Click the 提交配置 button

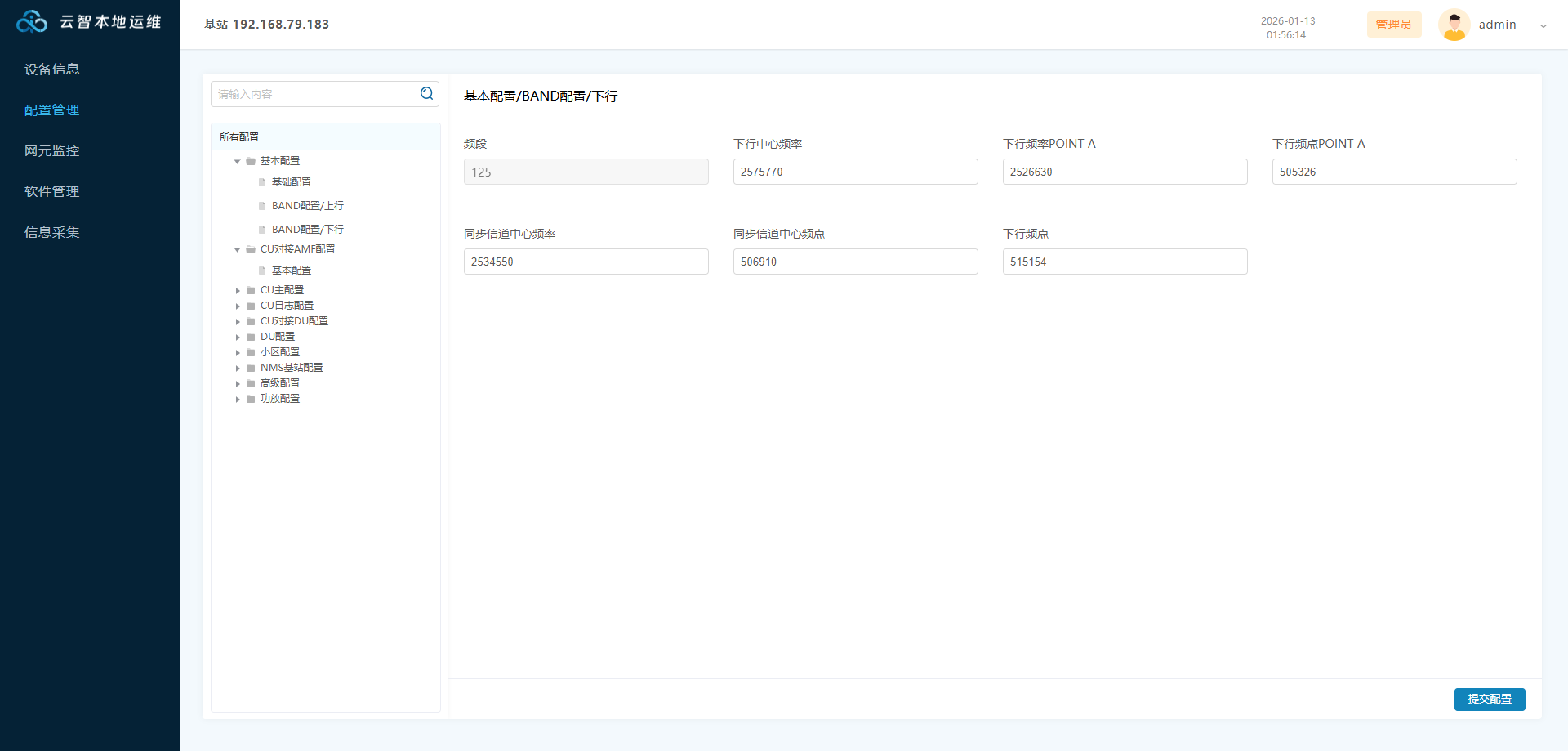click(x=1489, y=700)
